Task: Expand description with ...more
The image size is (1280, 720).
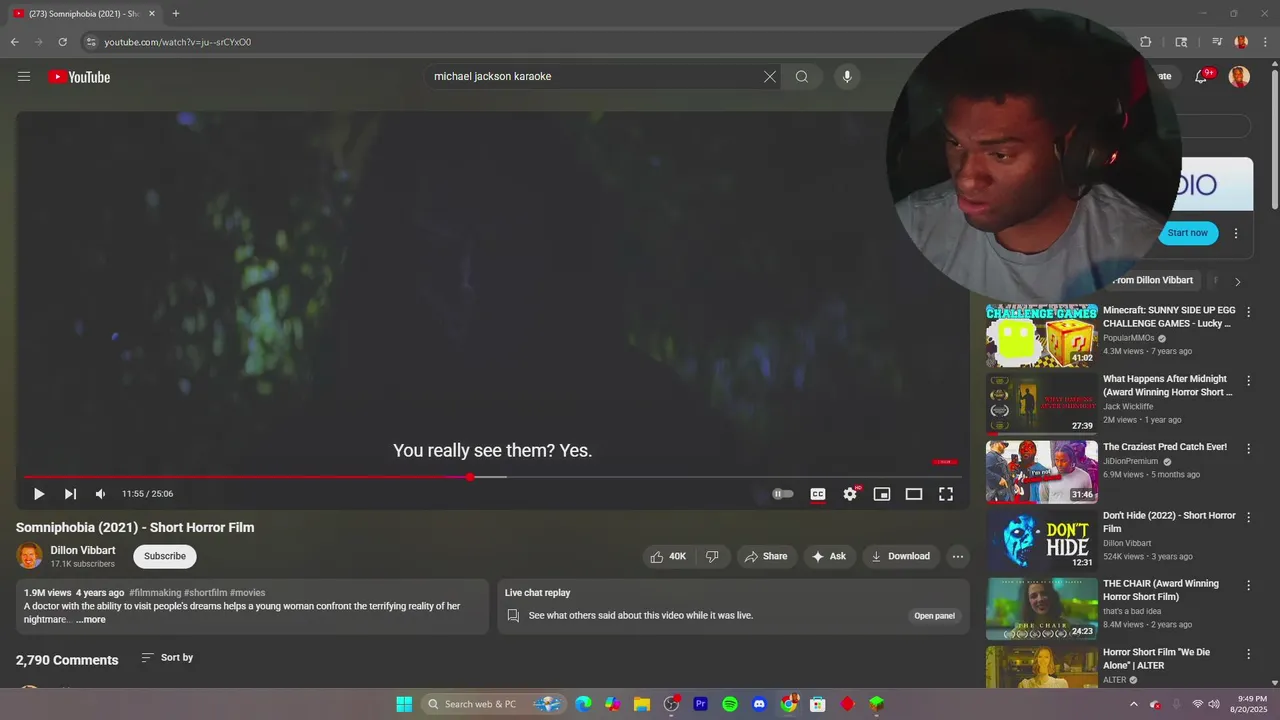Action: (x=90, y=620)
